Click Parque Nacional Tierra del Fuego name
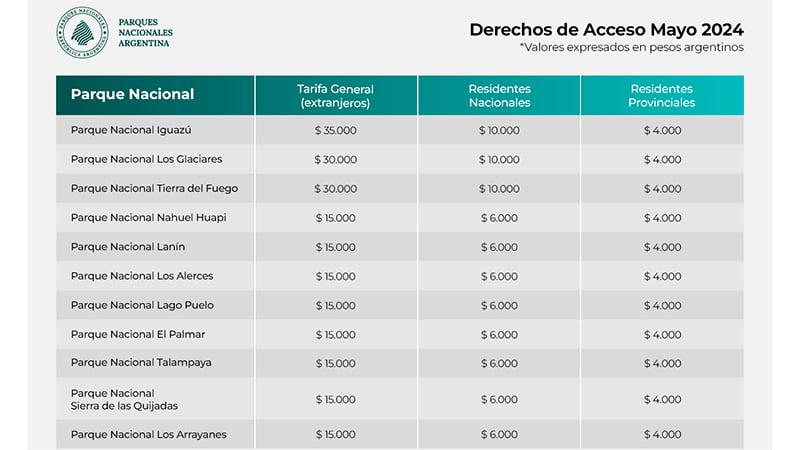This screenshot has width=800, height=450. (154, 188)
